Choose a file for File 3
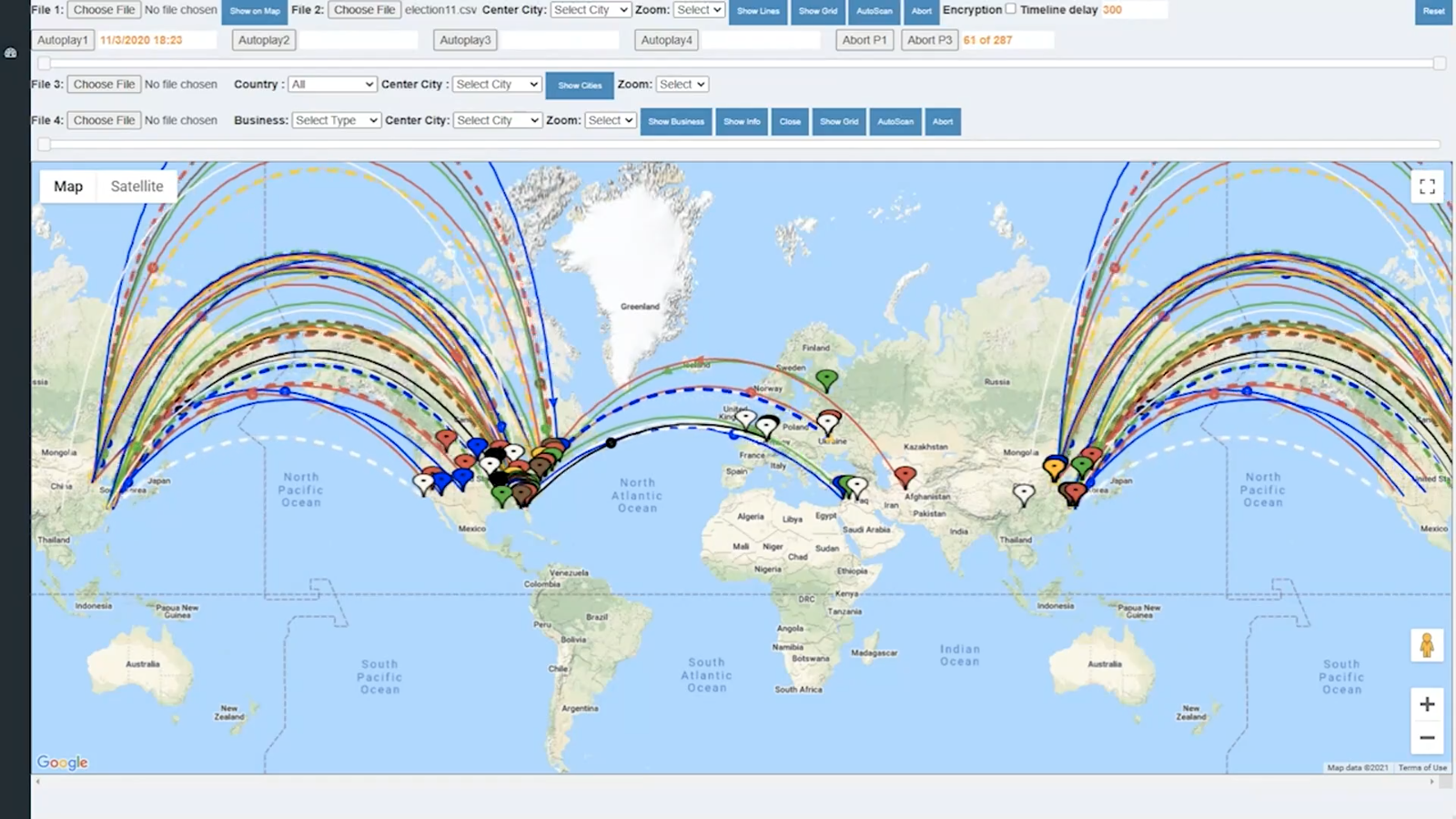Viewport: 1456px width, 819px height. point(104,84)
